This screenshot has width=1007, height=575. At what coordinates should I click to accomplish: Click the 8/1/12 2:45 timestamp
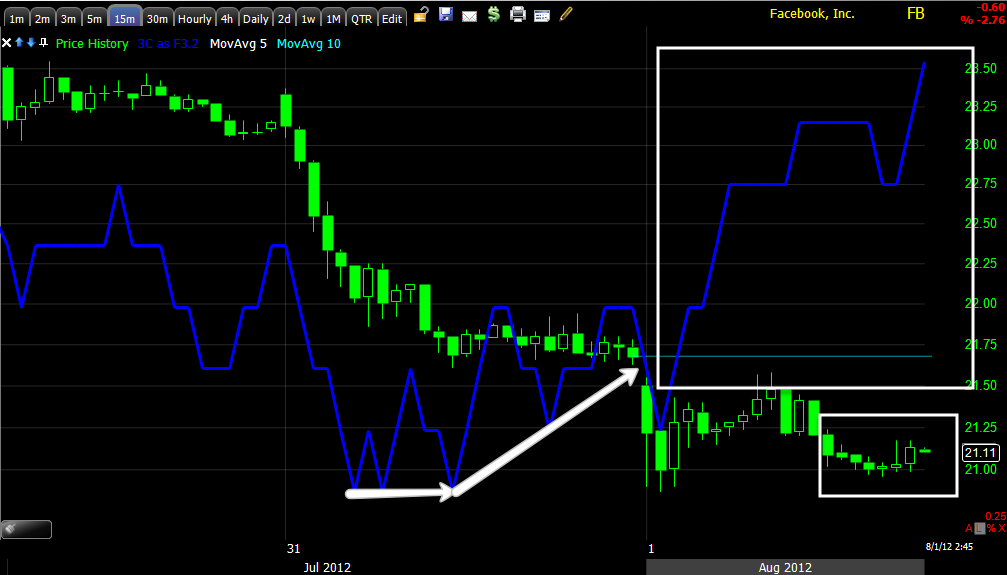[x=949, y=547]
